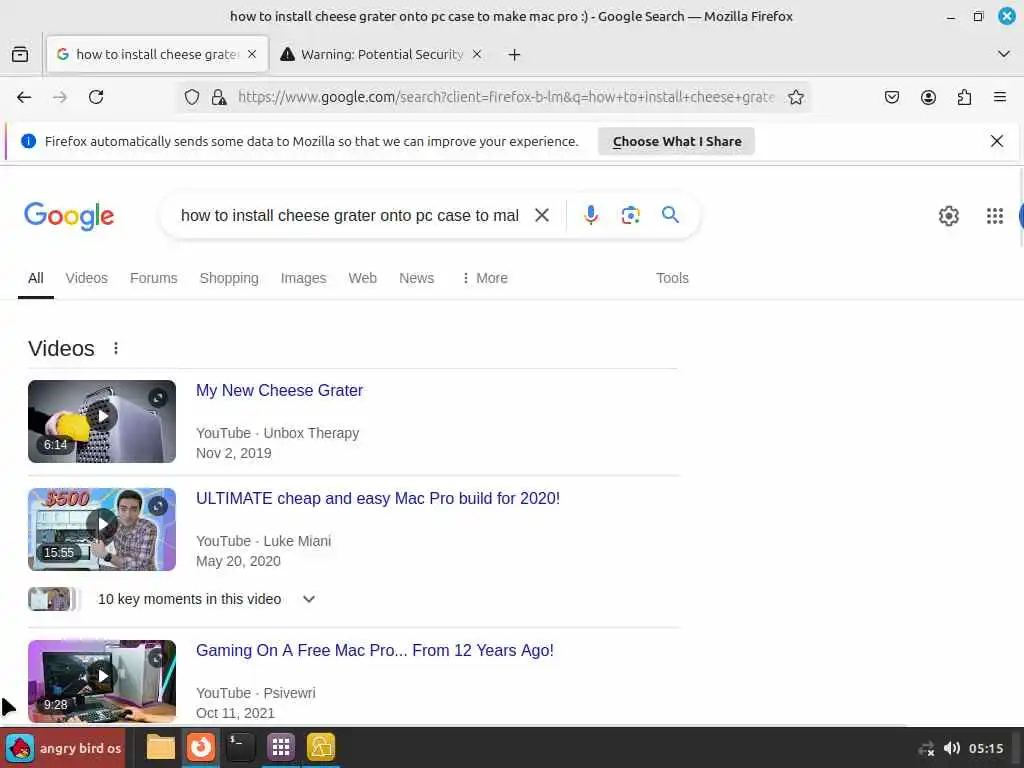Open the search Tools options
Screen dimensions: 1024x768
(672, 278)
